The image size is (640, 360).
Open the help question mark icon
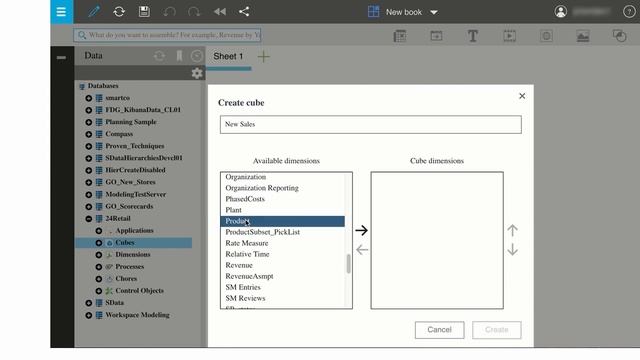(629, 11)
